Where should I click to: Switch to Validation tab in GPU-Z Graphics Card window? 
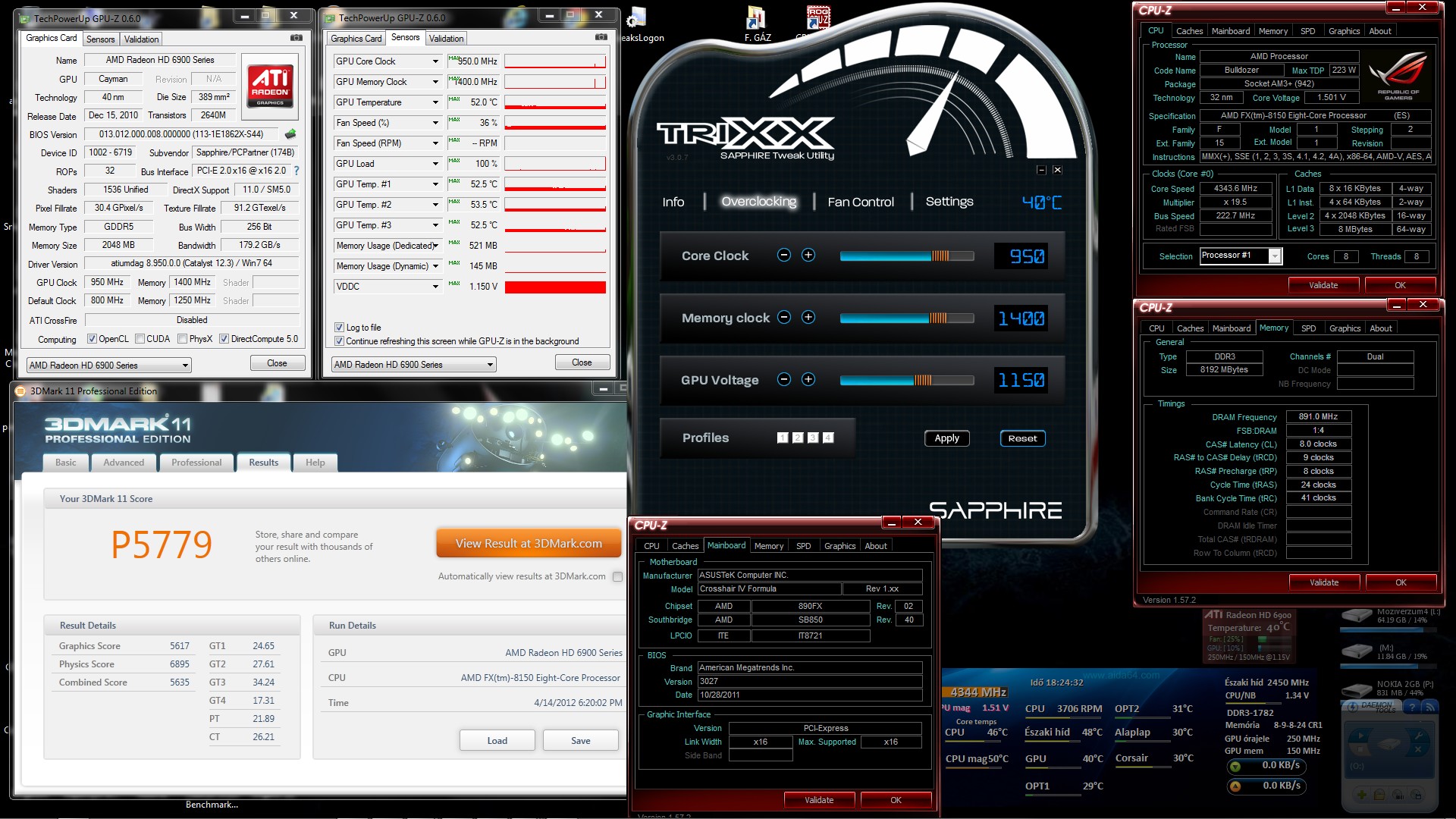tap(141, 39)
